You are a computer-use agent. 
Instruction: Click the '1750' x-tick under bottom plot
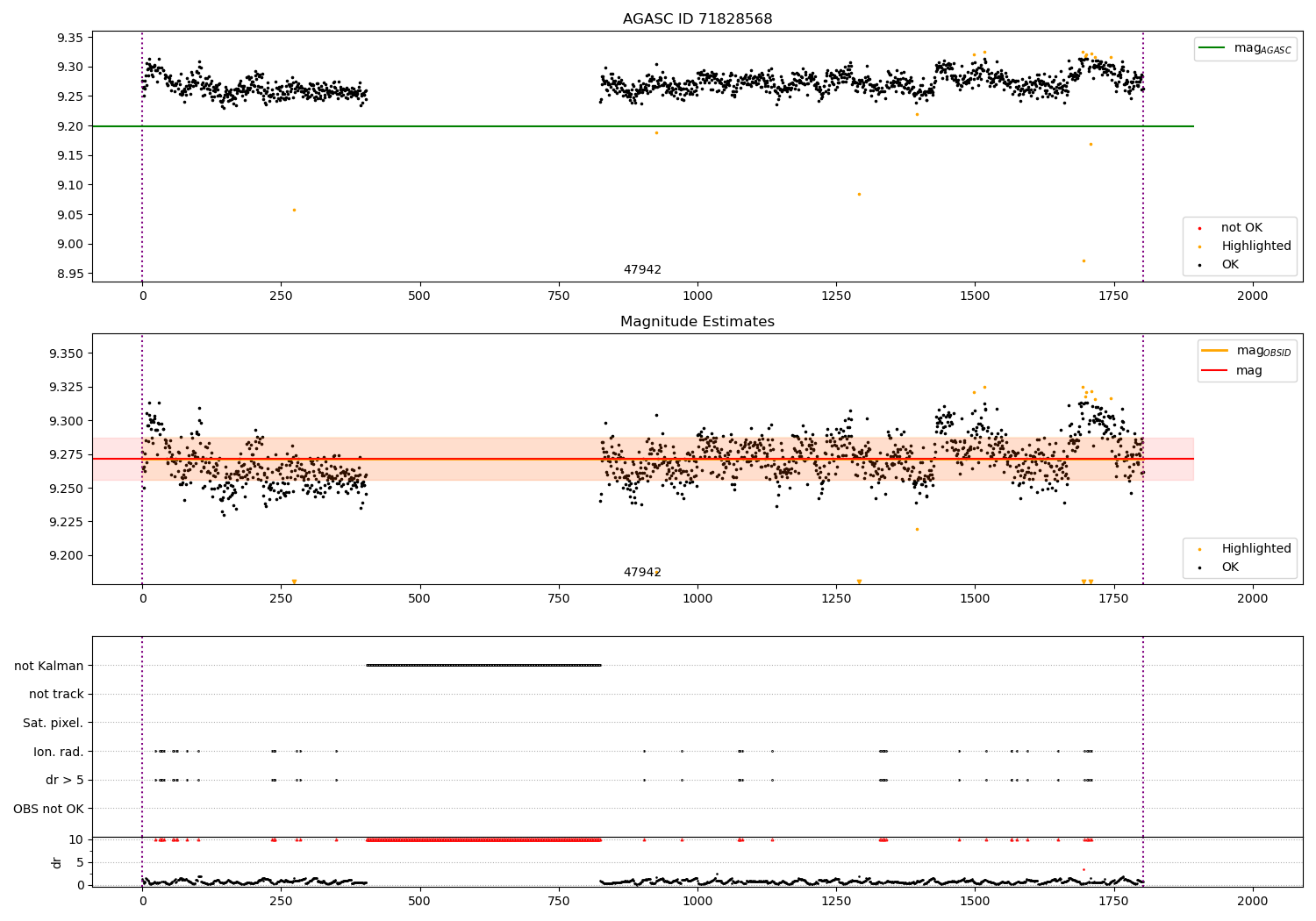click(x=1114, y=901)
